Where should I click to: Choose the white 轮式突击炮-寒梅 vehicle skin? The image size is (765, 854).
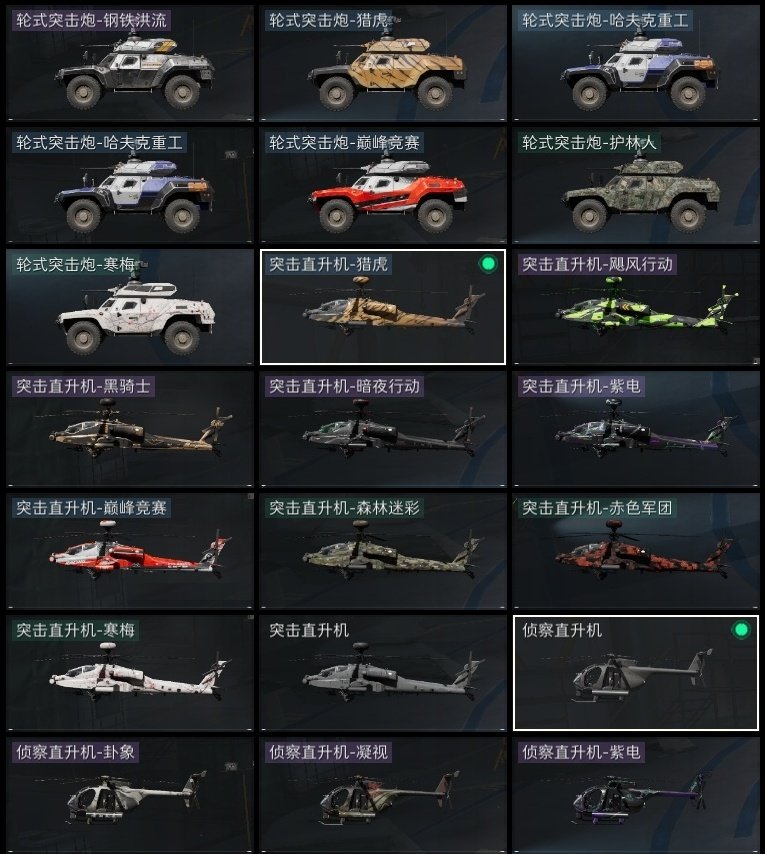click(x=130, y=307)
